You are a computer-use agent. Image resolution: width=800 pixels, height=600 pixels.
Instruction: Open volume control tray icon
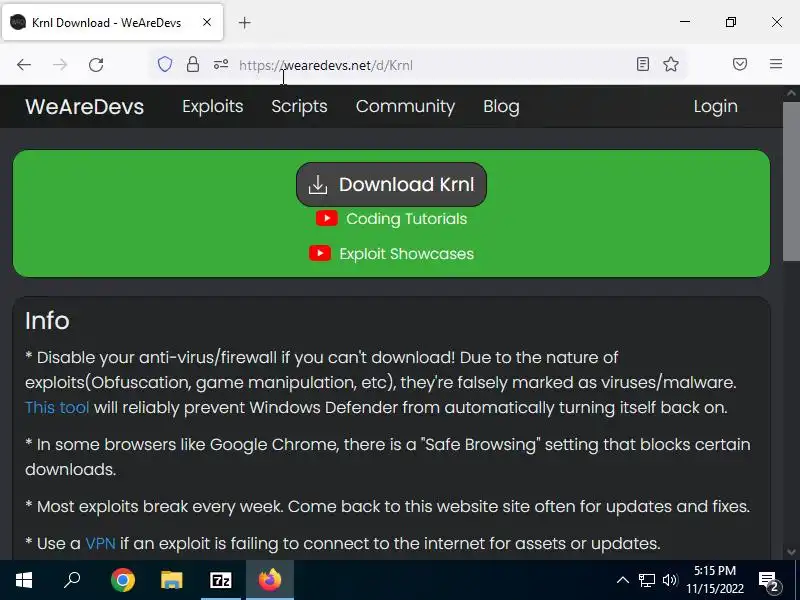[669, 580]
